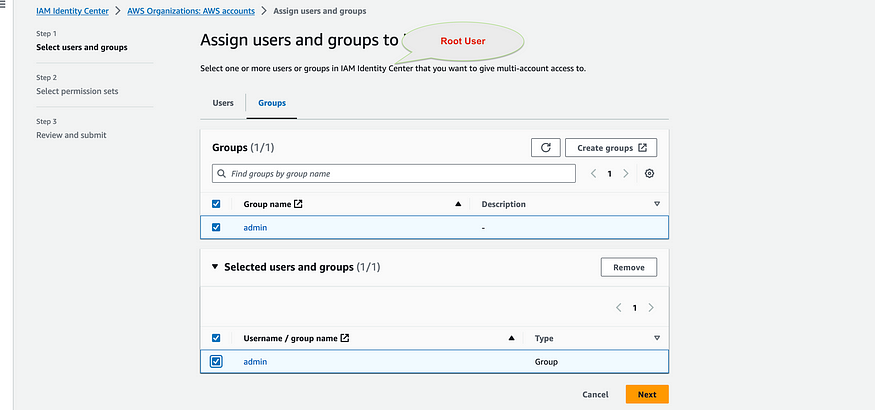Open groups table preferences gear icon
875x410 pixels.
point(649,173)
